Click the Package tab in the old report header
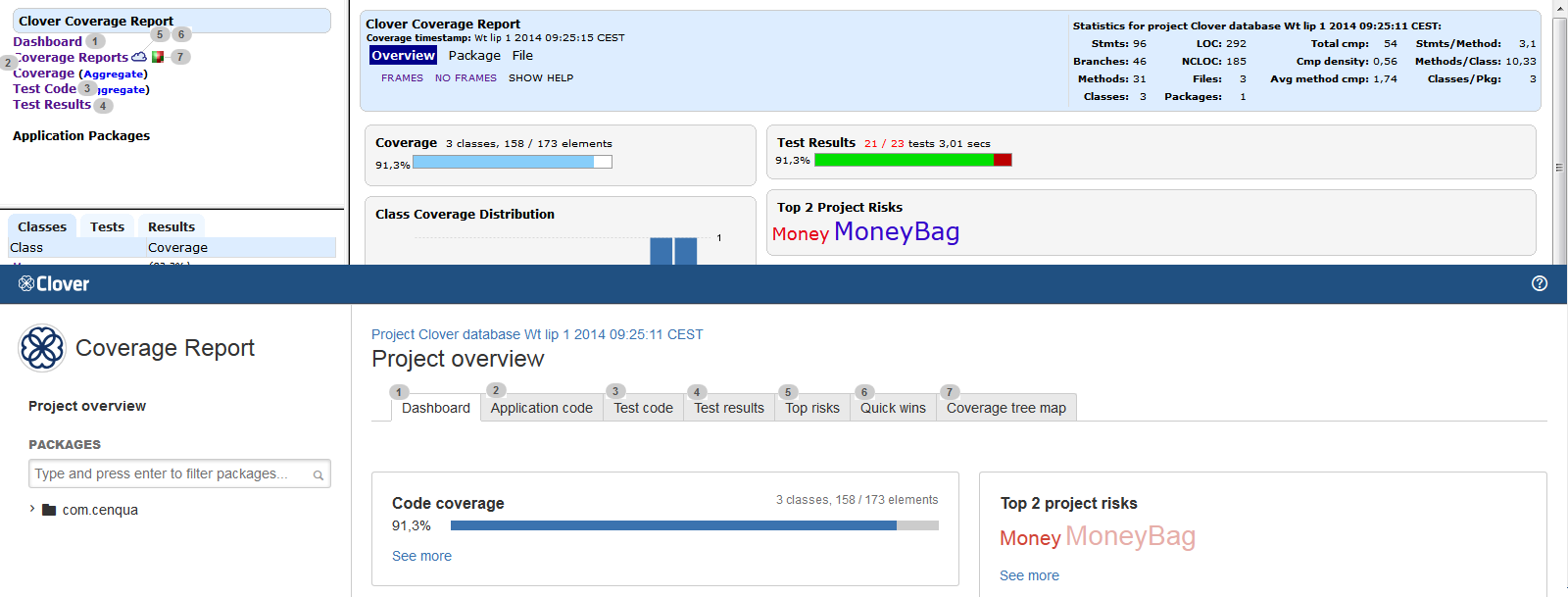This screenshot has width=1568, height=597. [x=474, y=56]
